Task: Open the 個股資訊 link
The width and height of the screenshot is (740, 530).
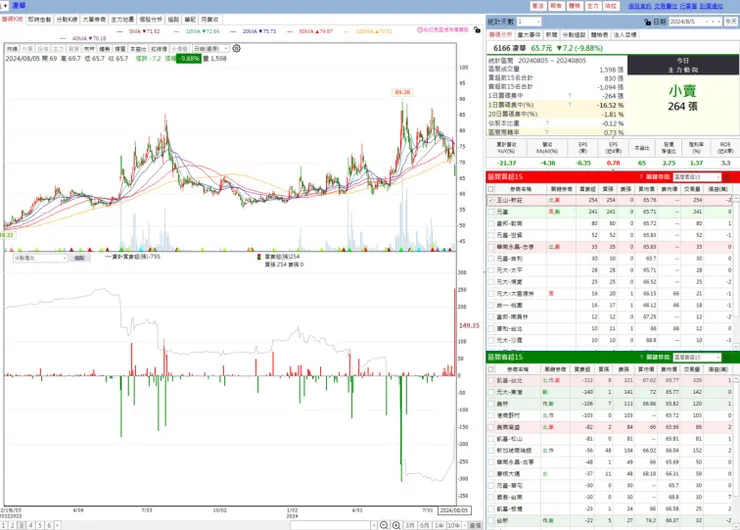Action: point(640,6)
